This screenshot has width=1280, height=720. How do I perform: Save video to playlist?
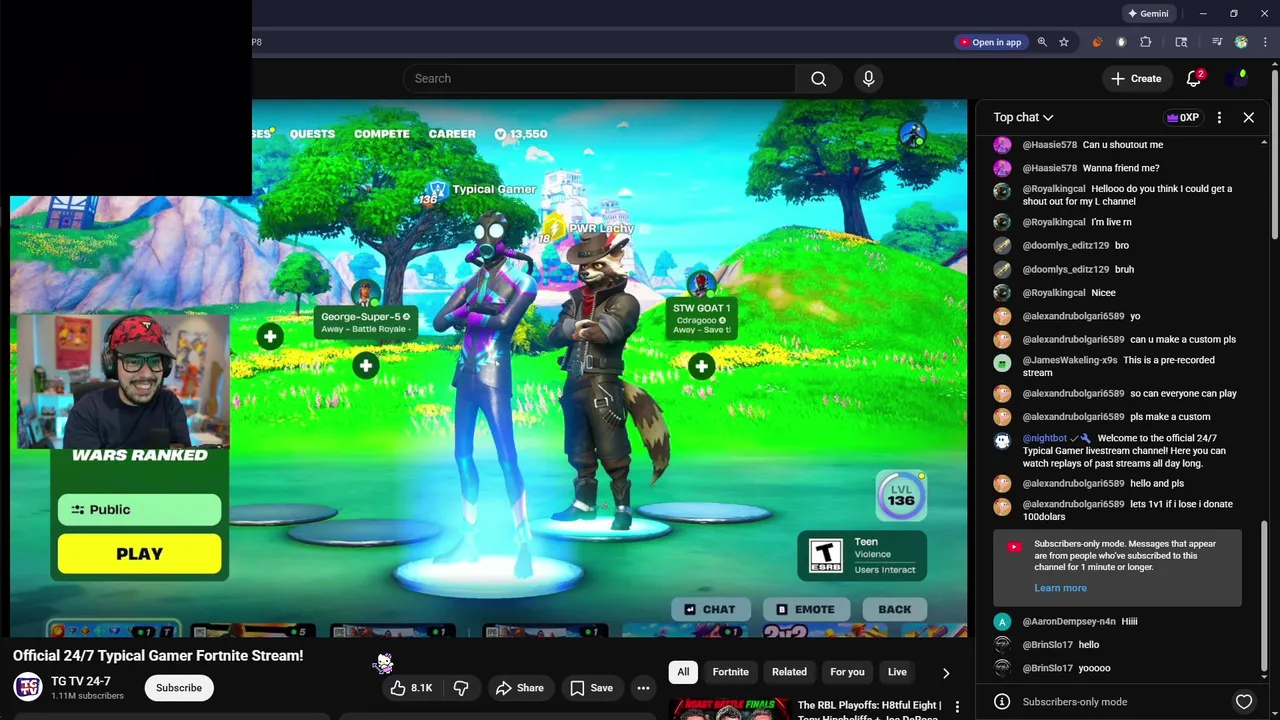[x=591, y=688]
